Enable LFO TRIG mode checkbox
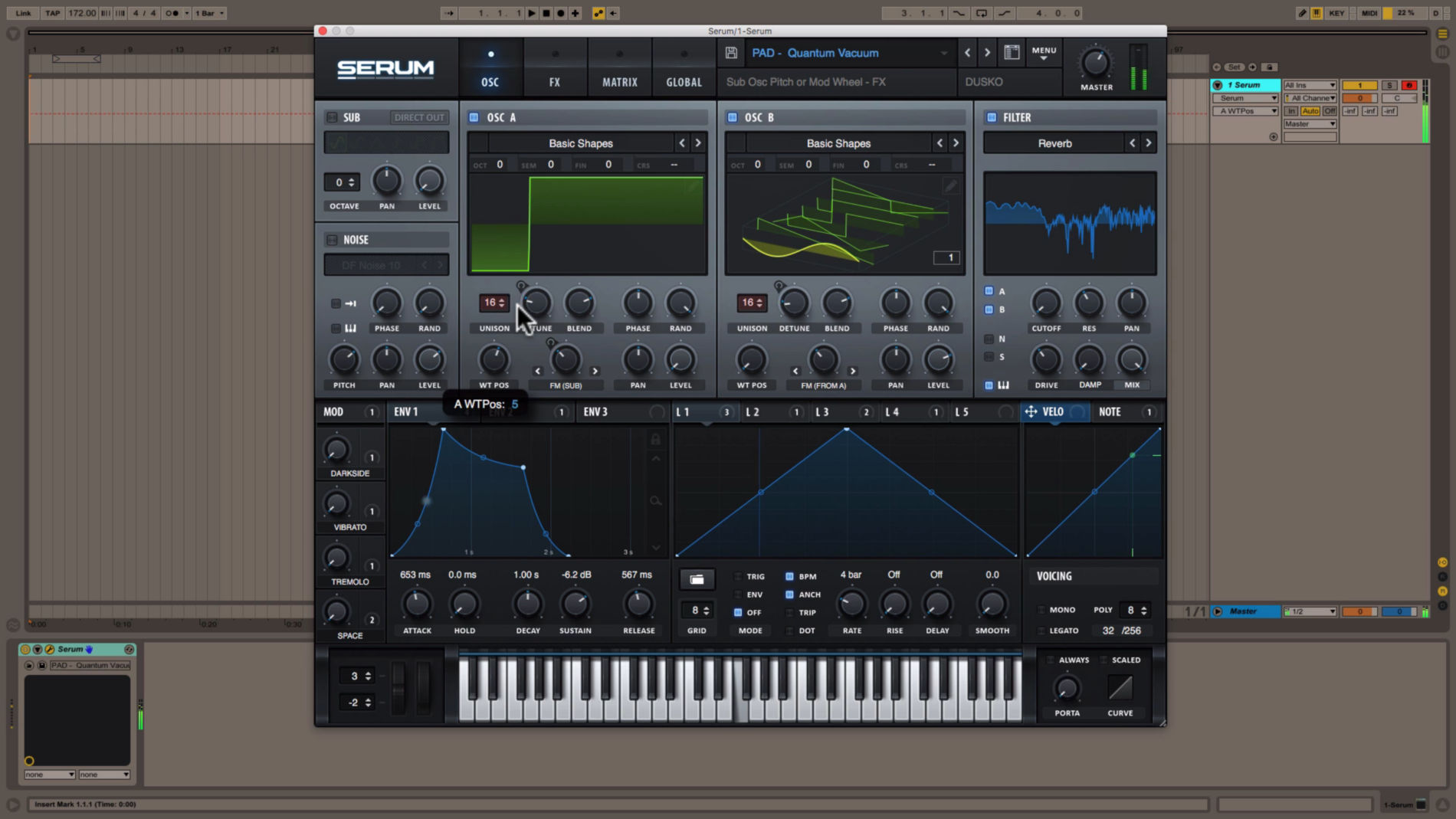 tap(738, 576)
